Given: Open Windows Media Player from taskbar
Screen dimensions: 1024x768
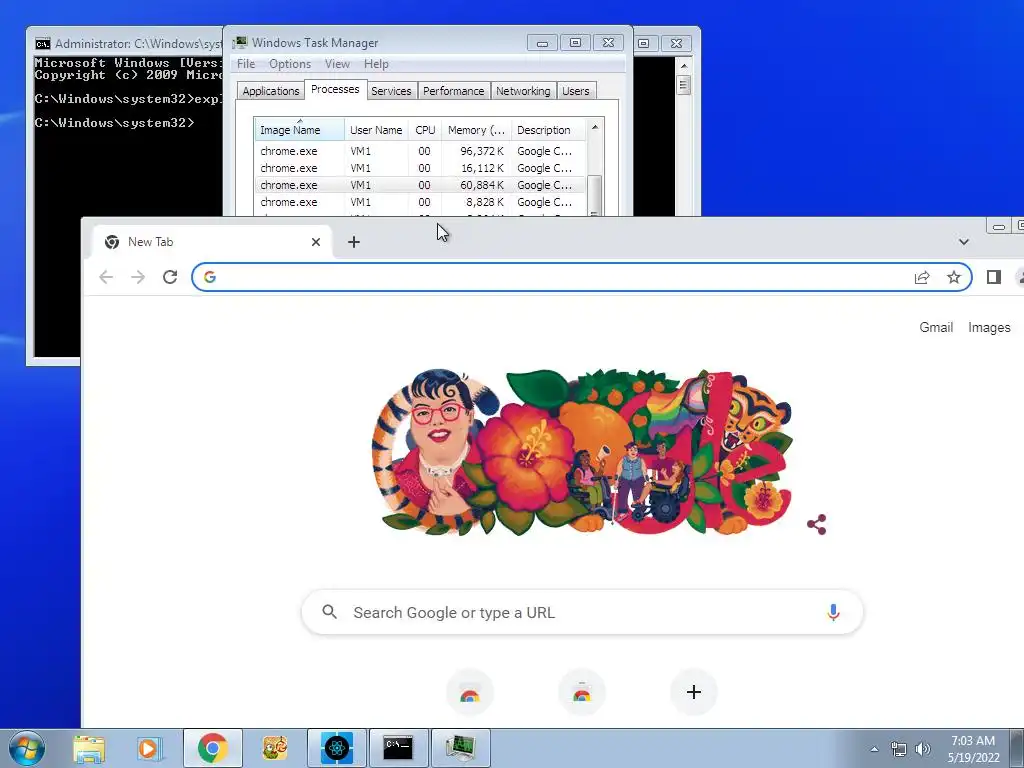Looking at the screenshot, I should [149, 748].
